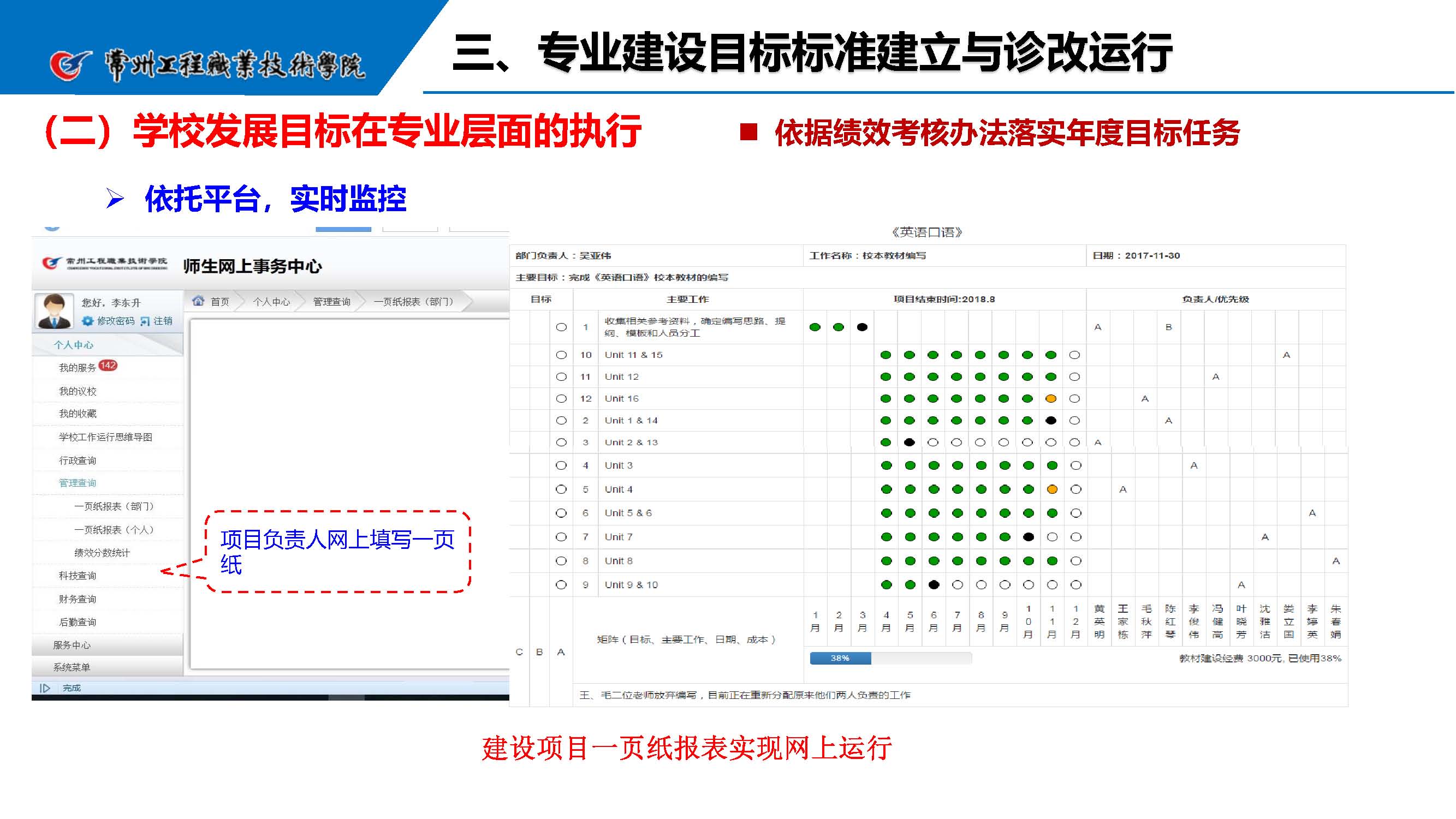This screenshot has width=1456, height=819.
Task: Expand the 系统菜单 sidebar section
Action: coord(72,668)
